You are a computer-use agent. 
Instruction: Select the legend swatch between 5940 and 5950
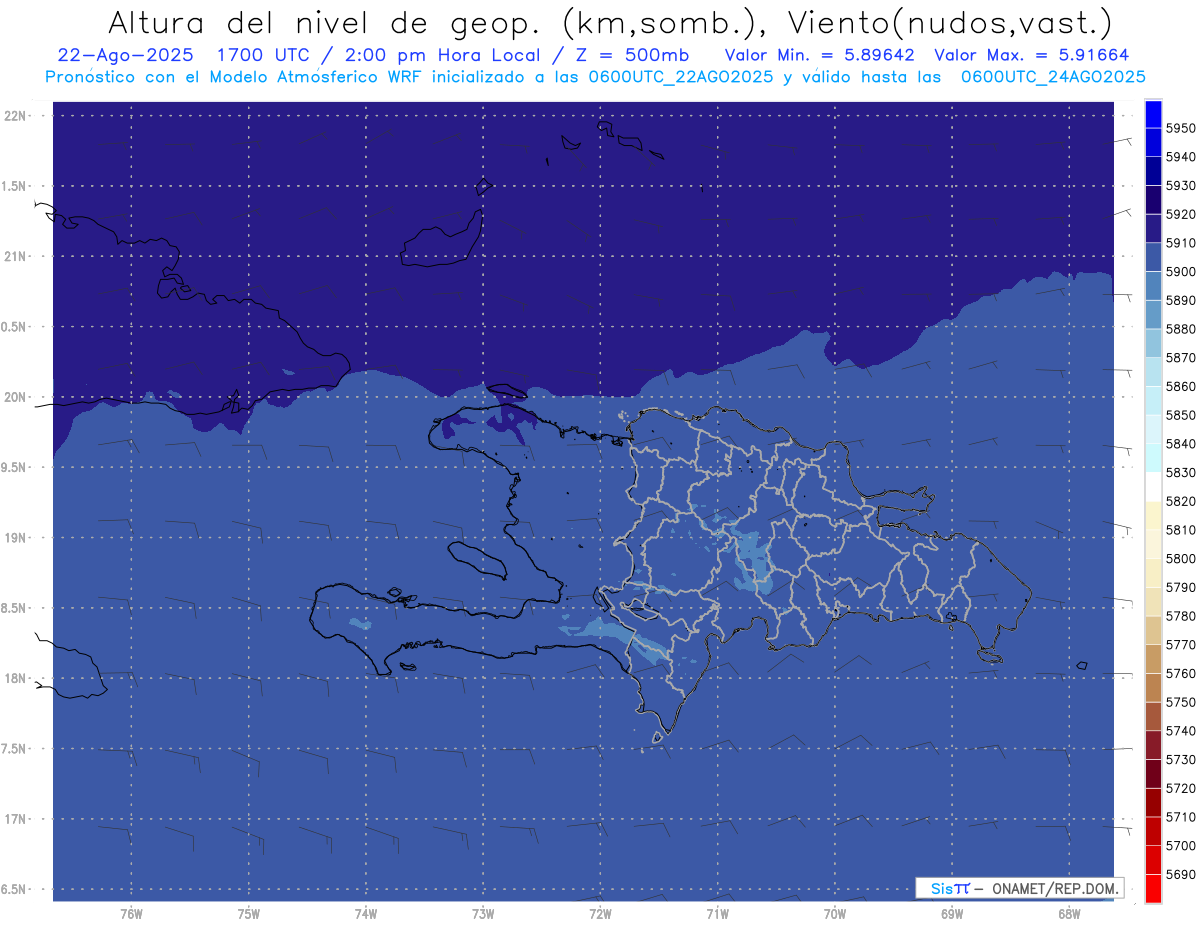click(x=1153, y=143)
